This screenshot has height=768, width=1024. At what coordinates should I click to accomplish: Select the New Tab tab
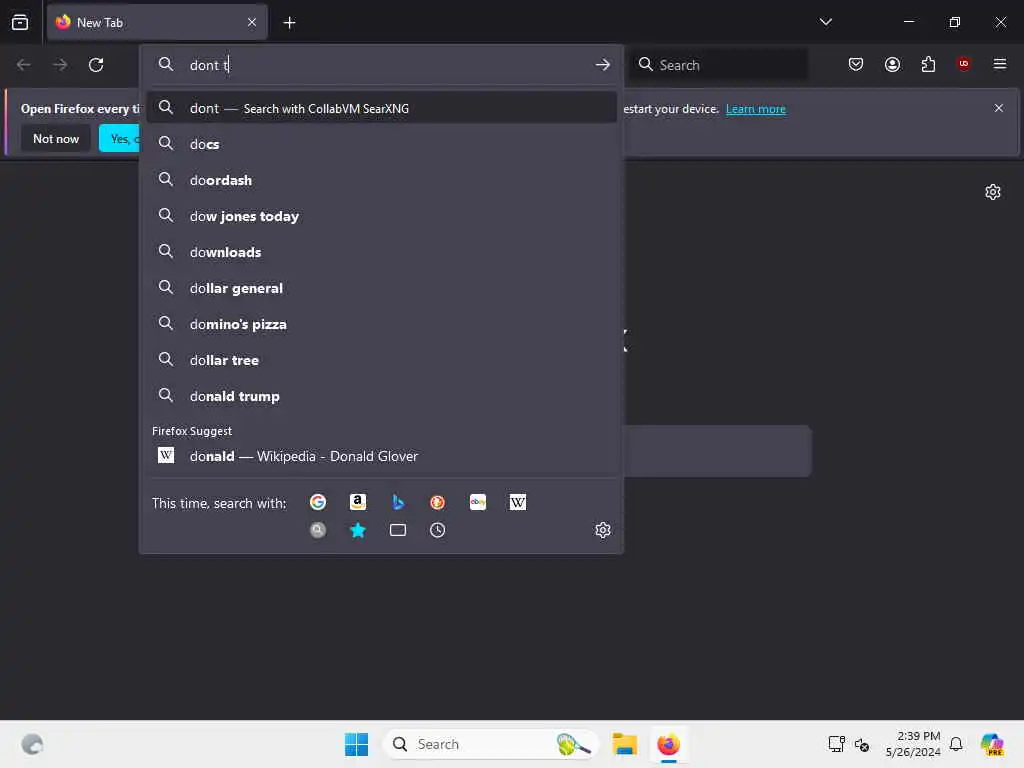(x=157, y=22)
